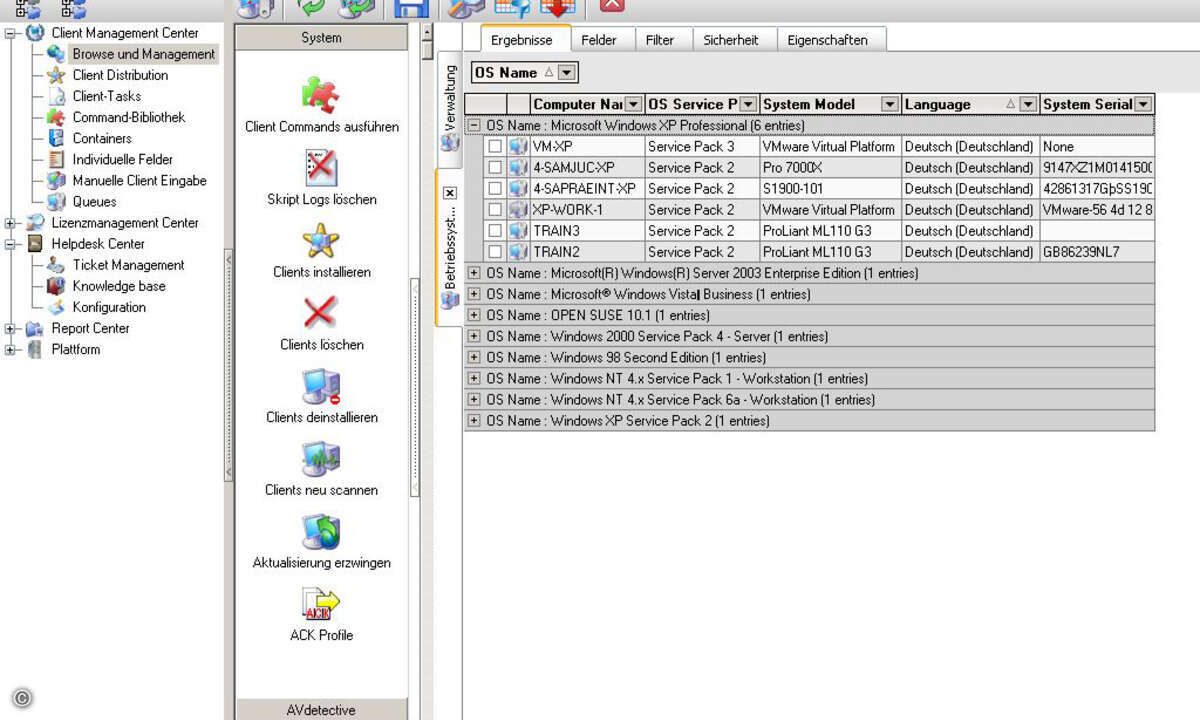The image size is (1200, 720).
Task: Click the serial cell 'GB86239NL7'
Action: 1097,251
